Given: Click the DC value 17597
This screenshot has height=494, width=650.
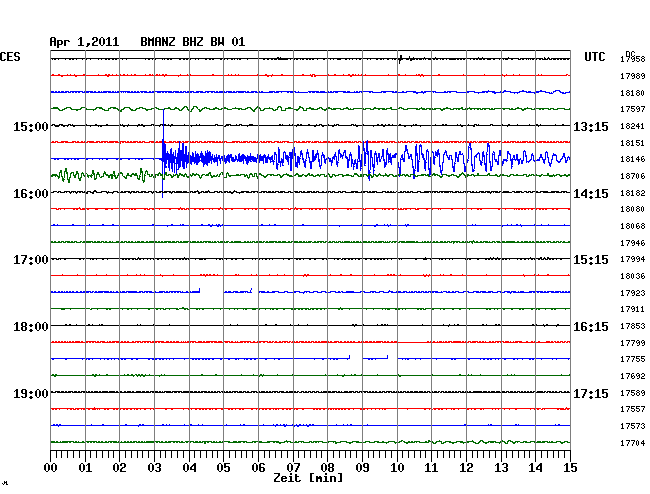Looking at the screenshot, I should pyautogui.click(x=633, y=109).
